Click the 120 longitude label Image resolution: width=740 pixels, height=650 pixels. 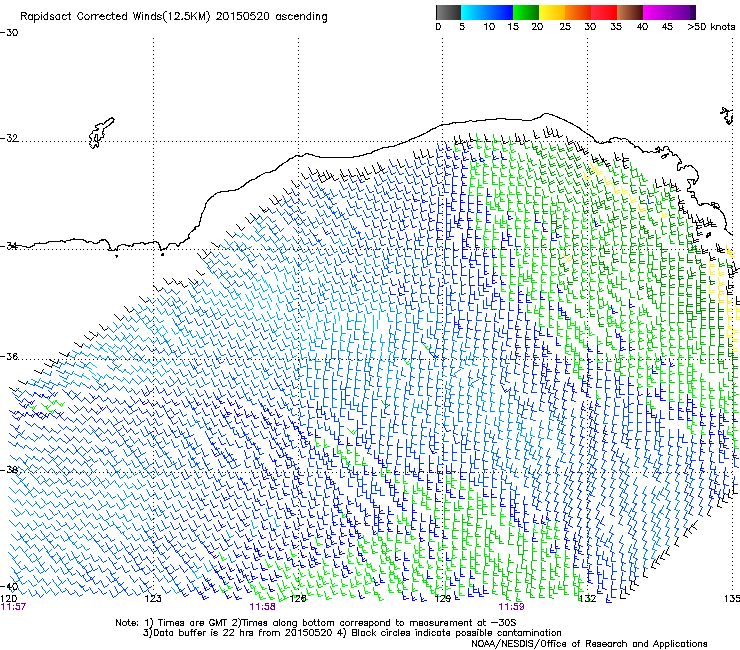pyautogui.click(x=8, y=598)
